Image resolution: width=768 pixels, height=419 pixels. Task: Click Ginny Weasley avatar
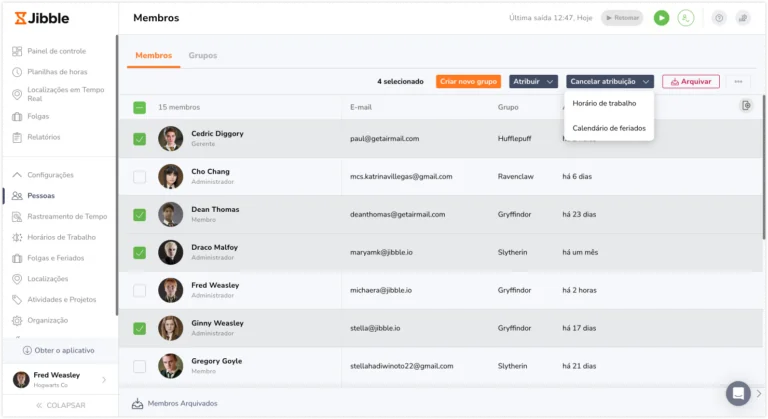tap(170, 328)
